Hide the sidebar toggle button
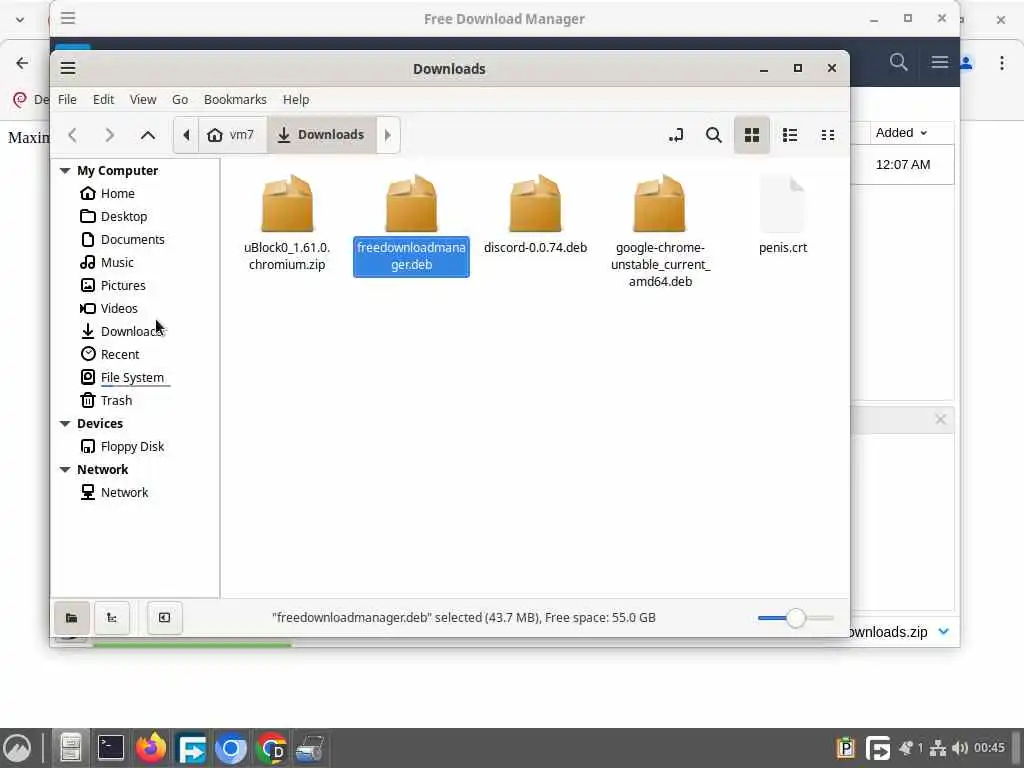 coord(165,618)
